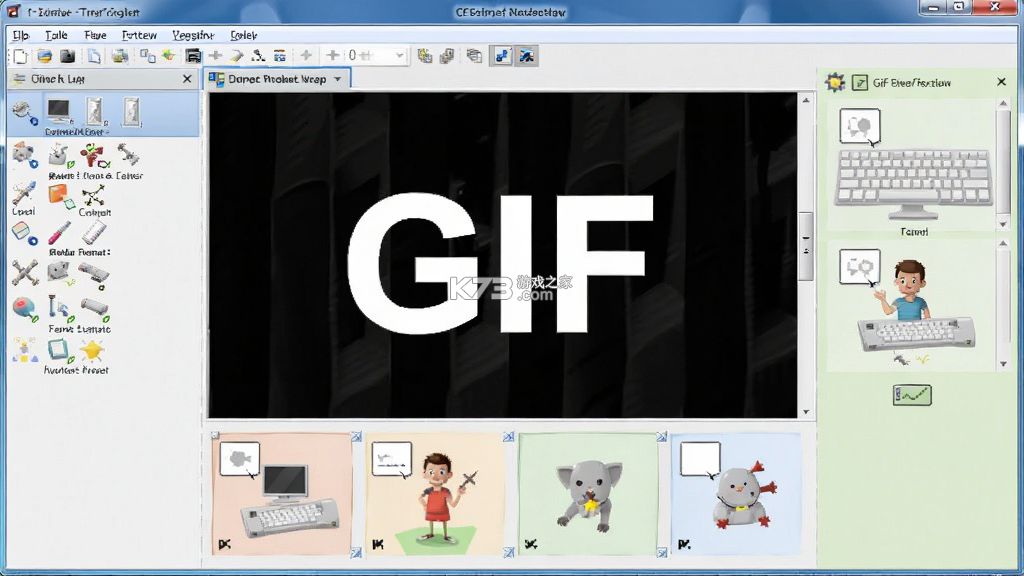
Task: Open the Dapec Ftokat Wrap tab dropdown arrow
Action: [x=338, y=79]
